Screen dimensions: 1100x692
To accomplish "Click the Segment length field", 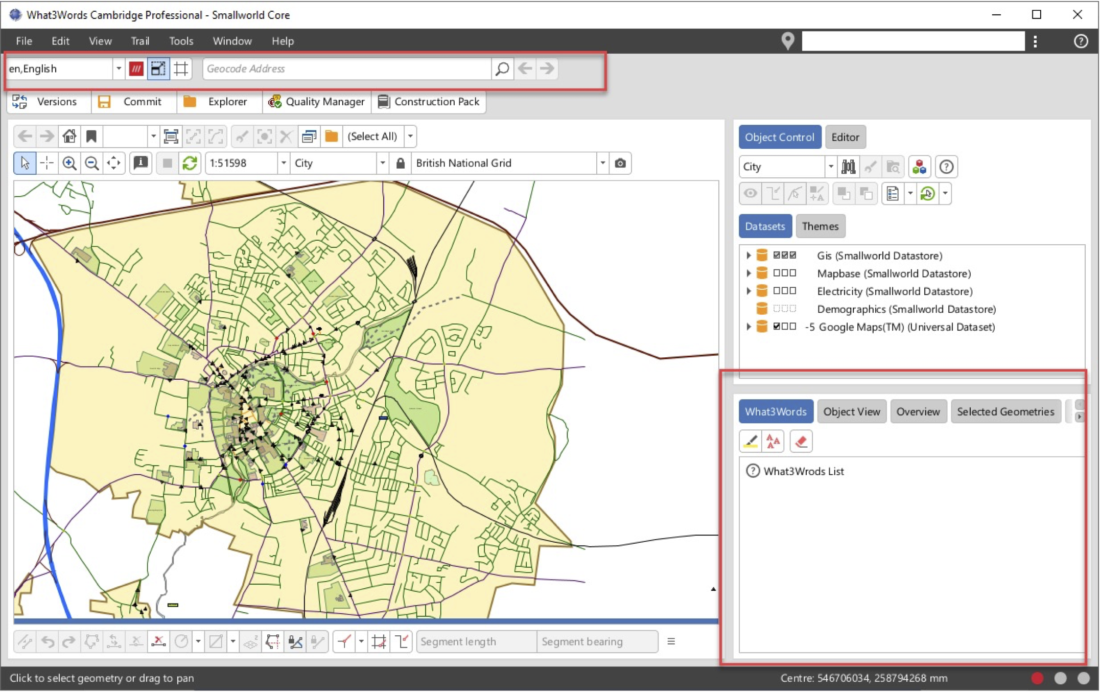I will (x=476, y=641).
